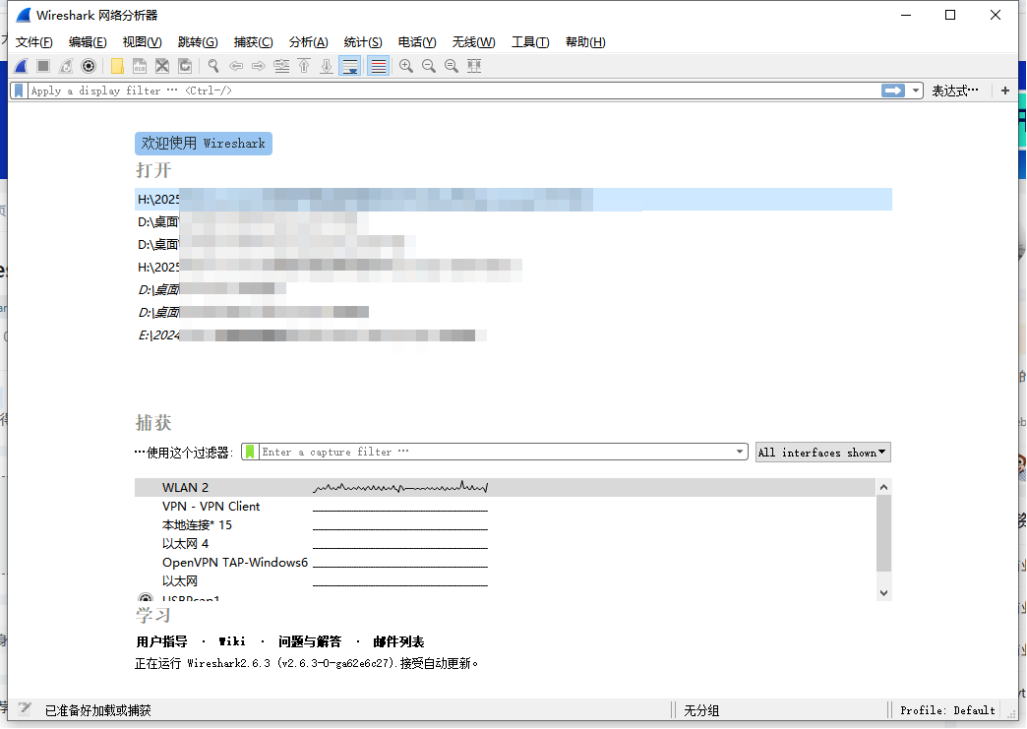The width and height of the screenshot is (1027, 729).
Task: Find a packet with magnifier icon
Action: pos(214,66)
